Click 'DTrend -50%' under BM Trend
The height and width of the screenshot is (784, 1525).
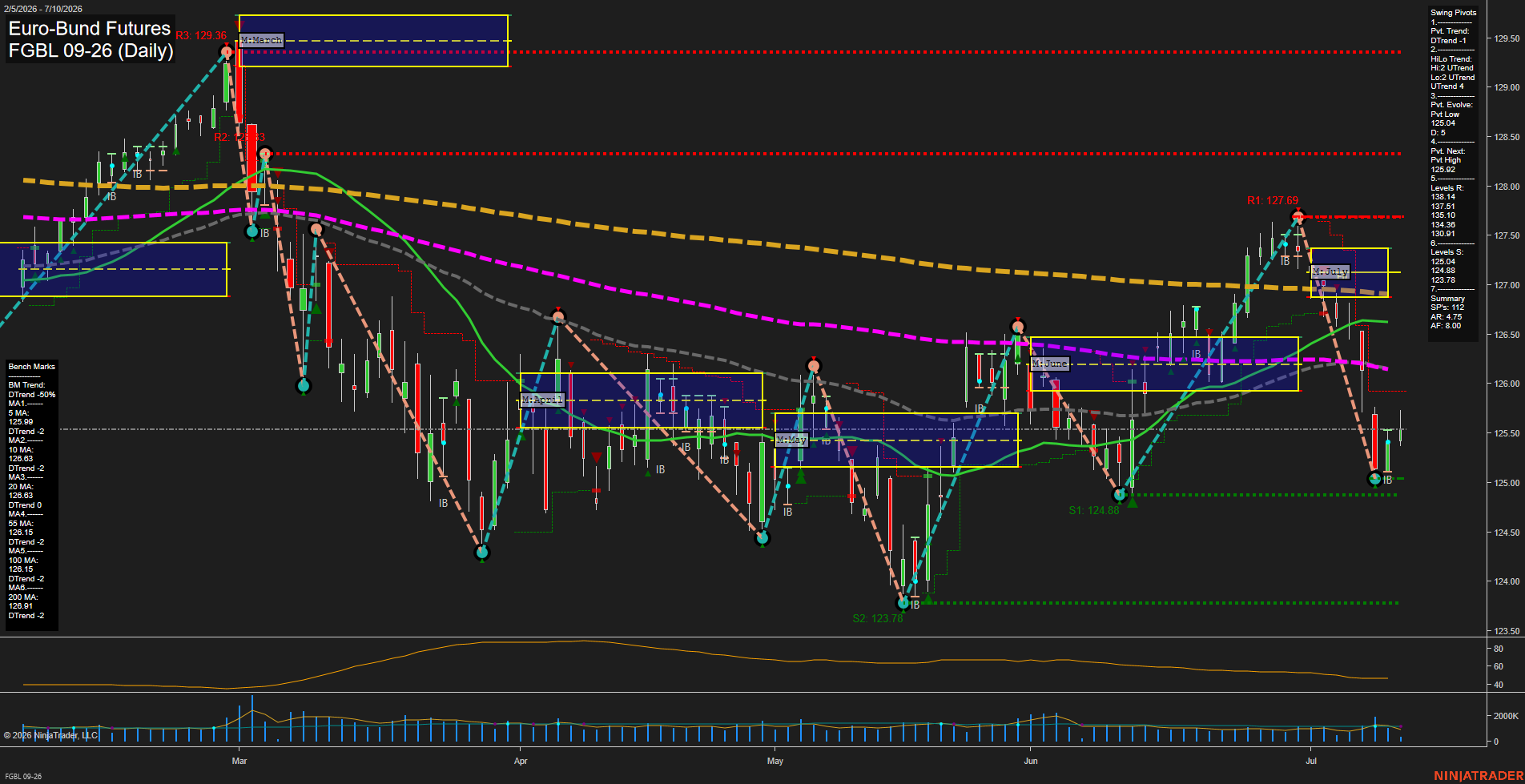pos(32,395)
